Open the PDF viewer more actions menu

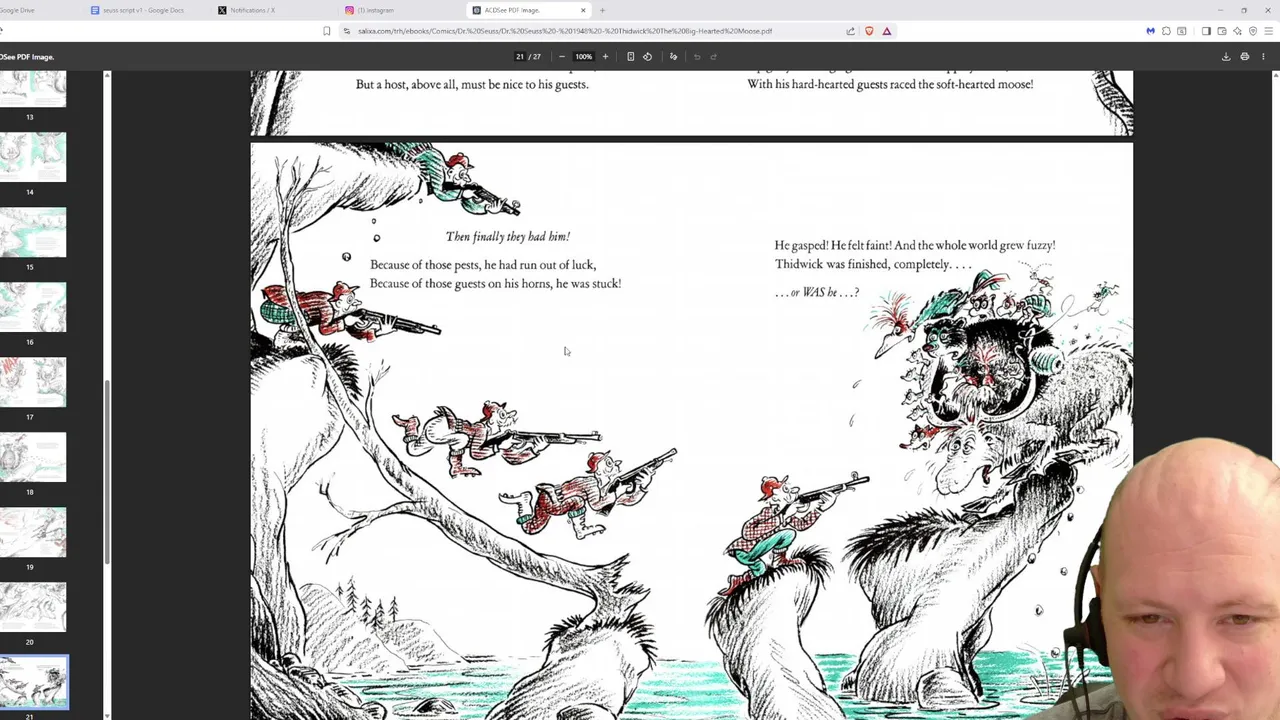pyautogui.click(x=1264, y=56)
